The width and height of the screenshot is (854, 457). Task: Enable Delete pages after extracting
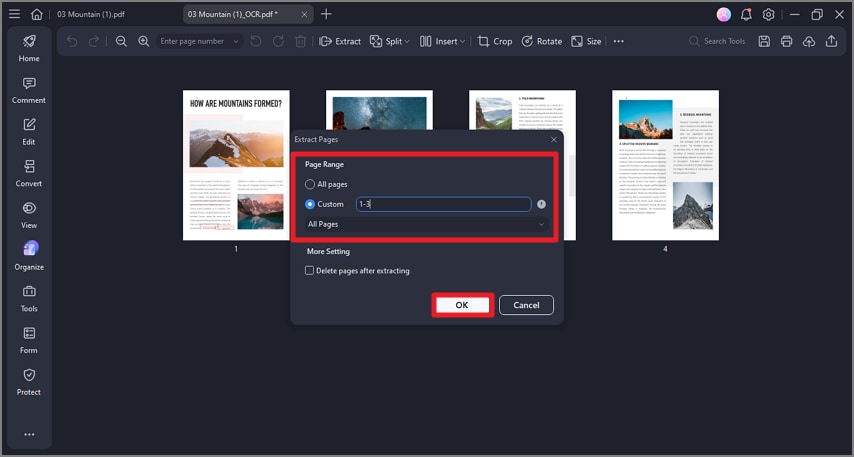click(309, 271)
